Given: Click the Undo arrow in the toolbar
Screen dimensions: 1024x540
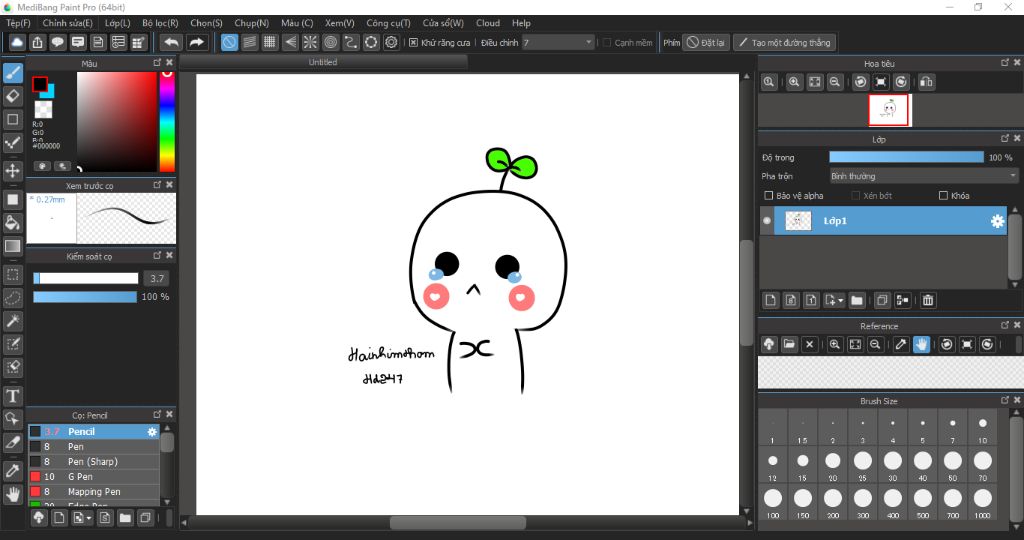Looking at the screenshot, I should (x=172, y=42).
